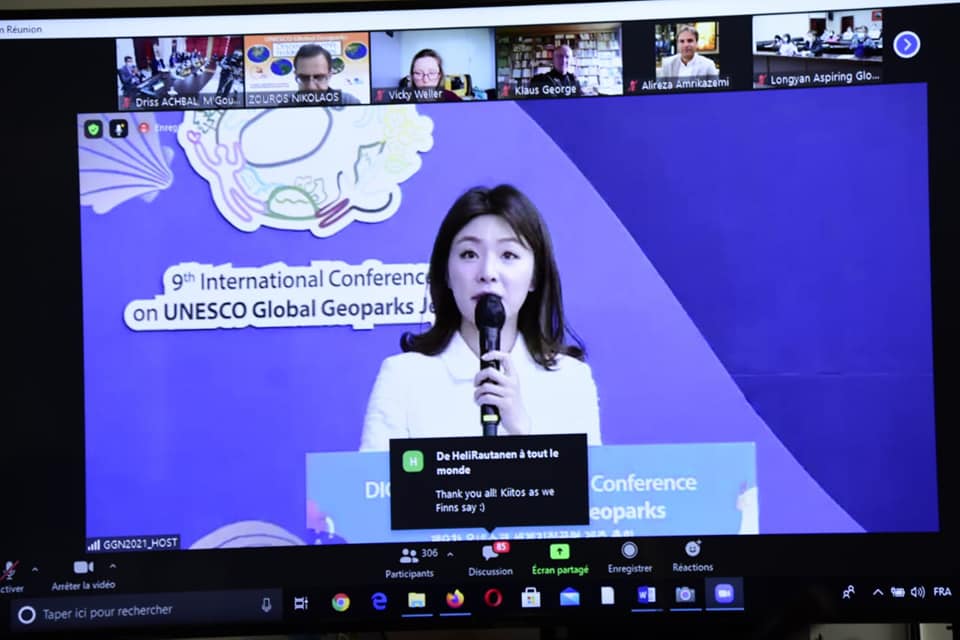Open Google Chrome from the taskbar
This screenshot has height=640, width=960.
click(341, 601)
